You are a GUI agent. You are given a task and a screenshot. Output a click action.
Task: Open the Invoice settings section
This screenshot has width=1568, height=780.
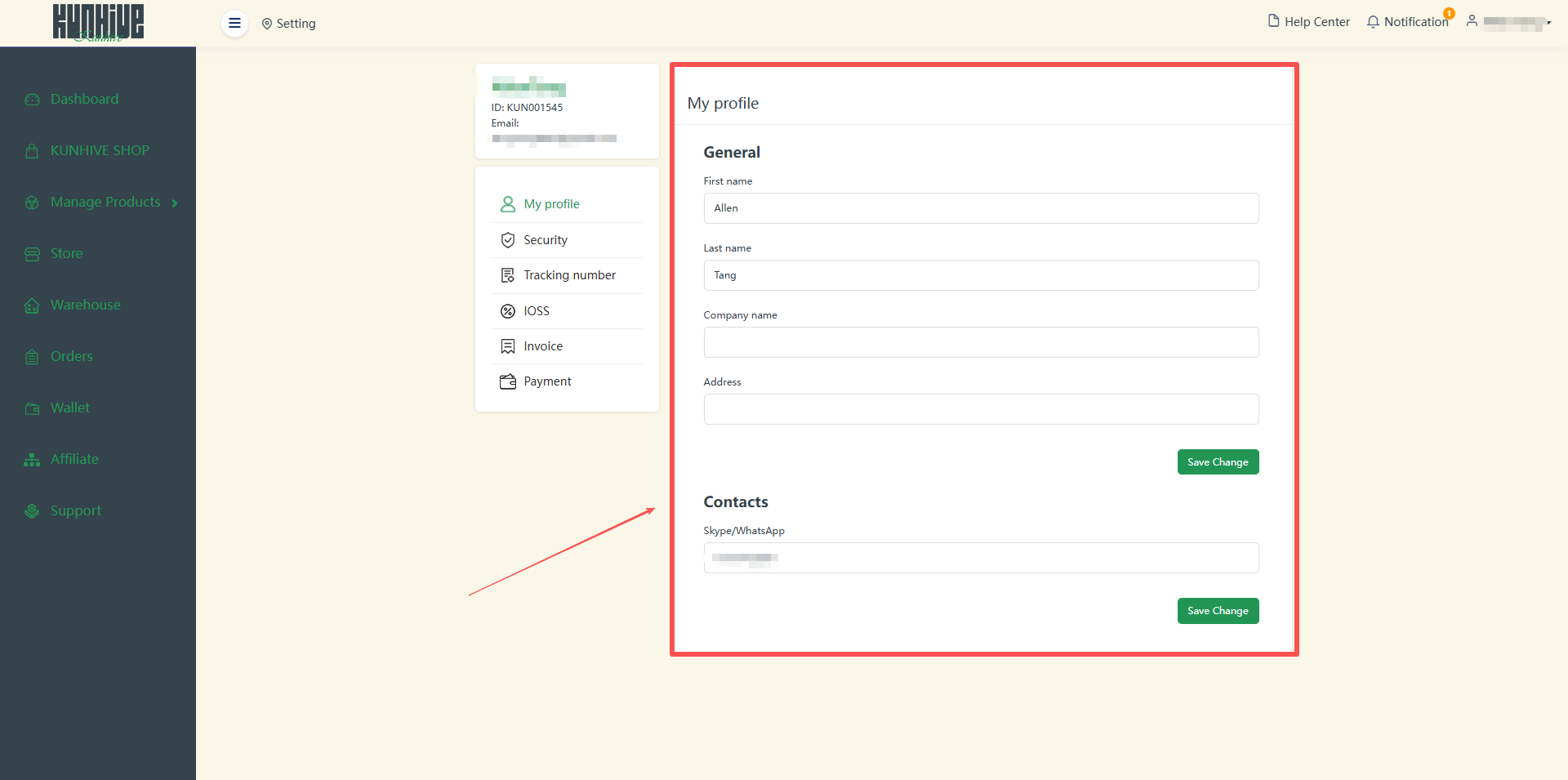[x=542, y=346]
